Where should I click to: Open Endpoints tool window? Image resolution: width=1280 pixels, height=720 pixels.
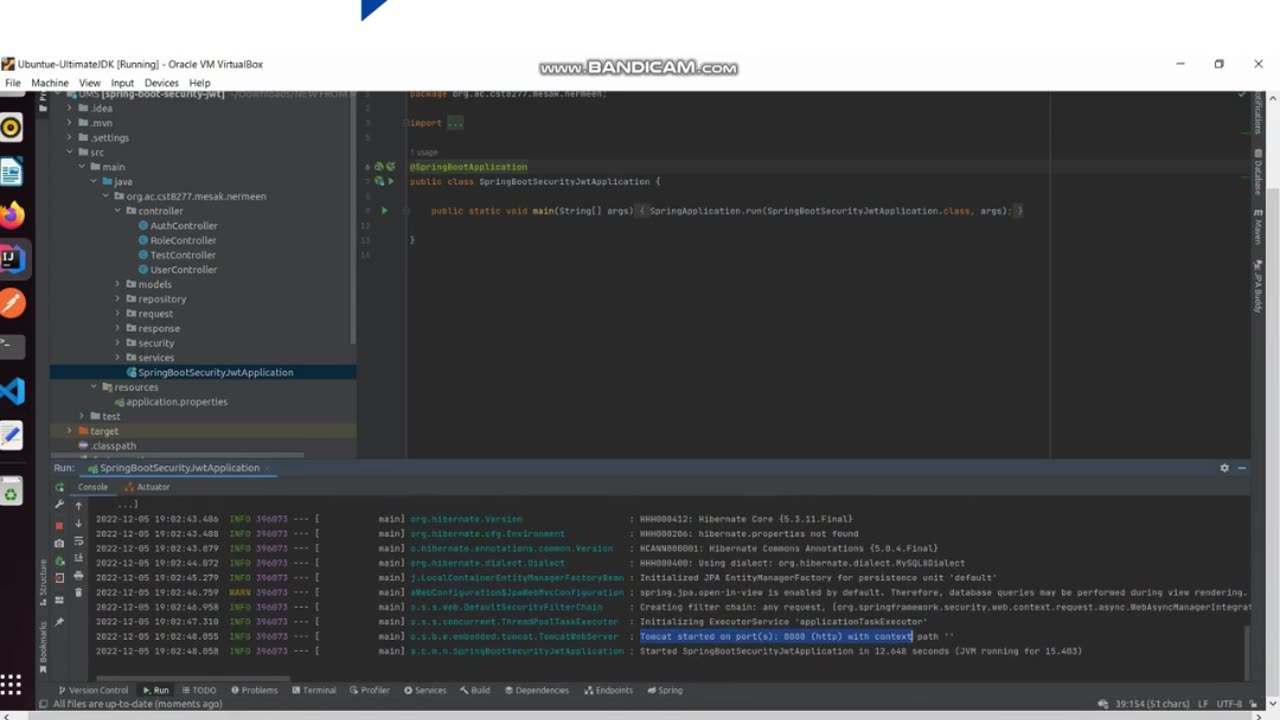tap(607, 690)
